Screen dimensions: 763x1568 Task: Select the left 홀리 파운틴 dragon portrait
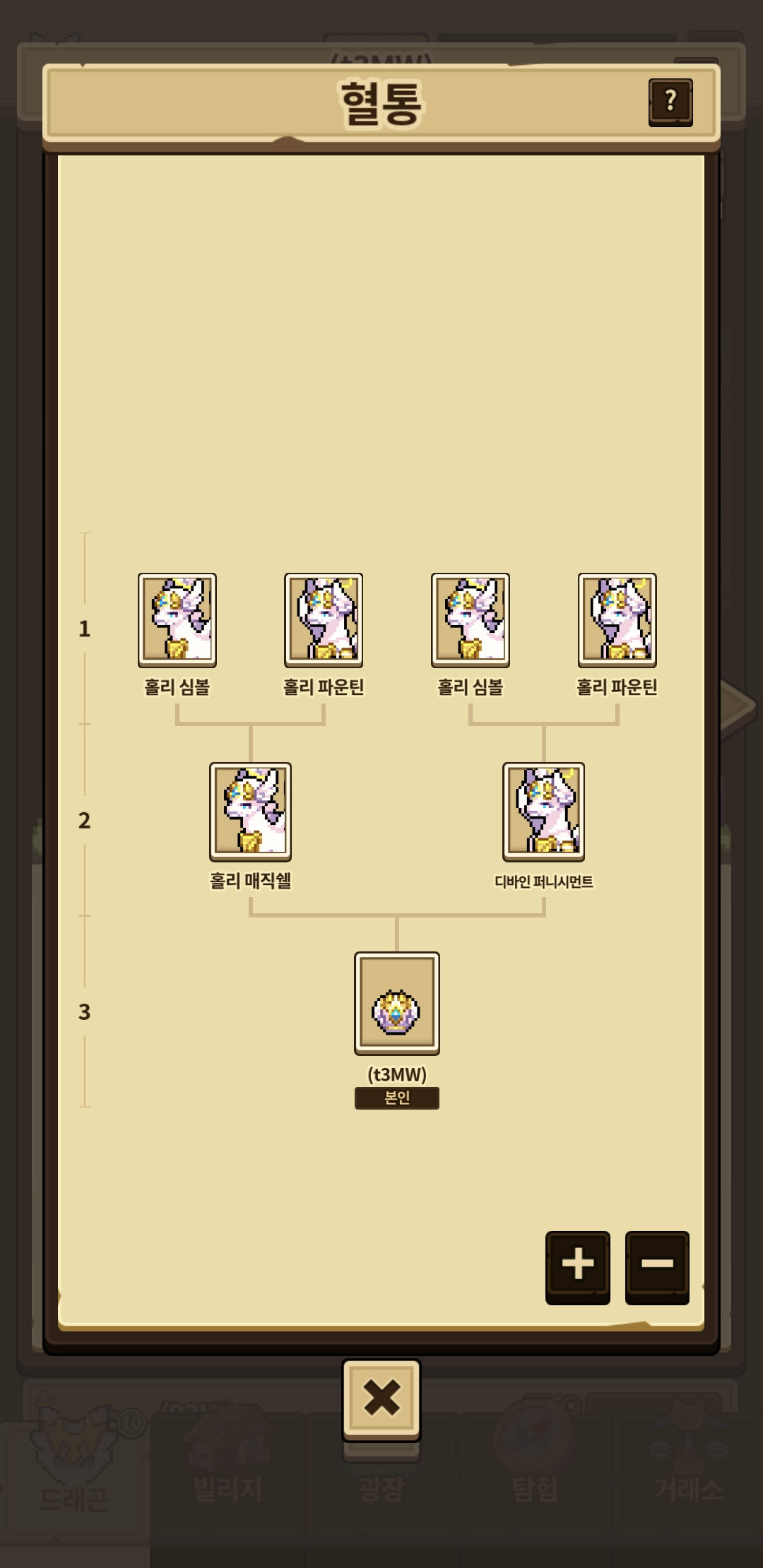(x=324, y=620)
